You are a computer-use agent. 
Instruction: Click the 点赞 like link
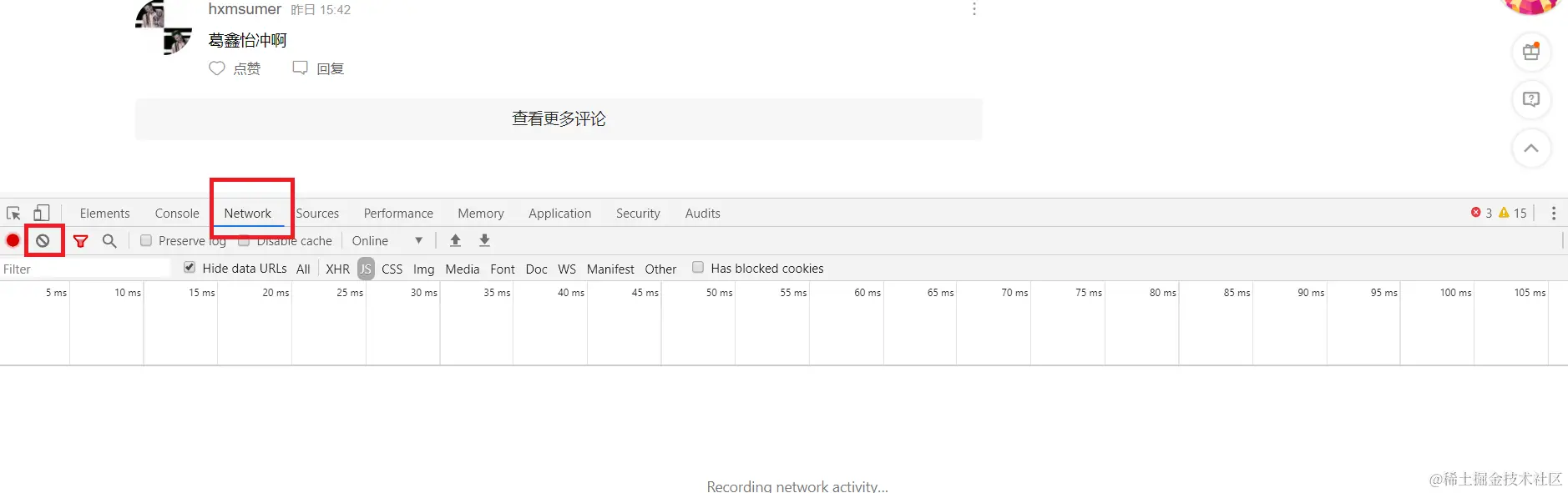[246, 68]
